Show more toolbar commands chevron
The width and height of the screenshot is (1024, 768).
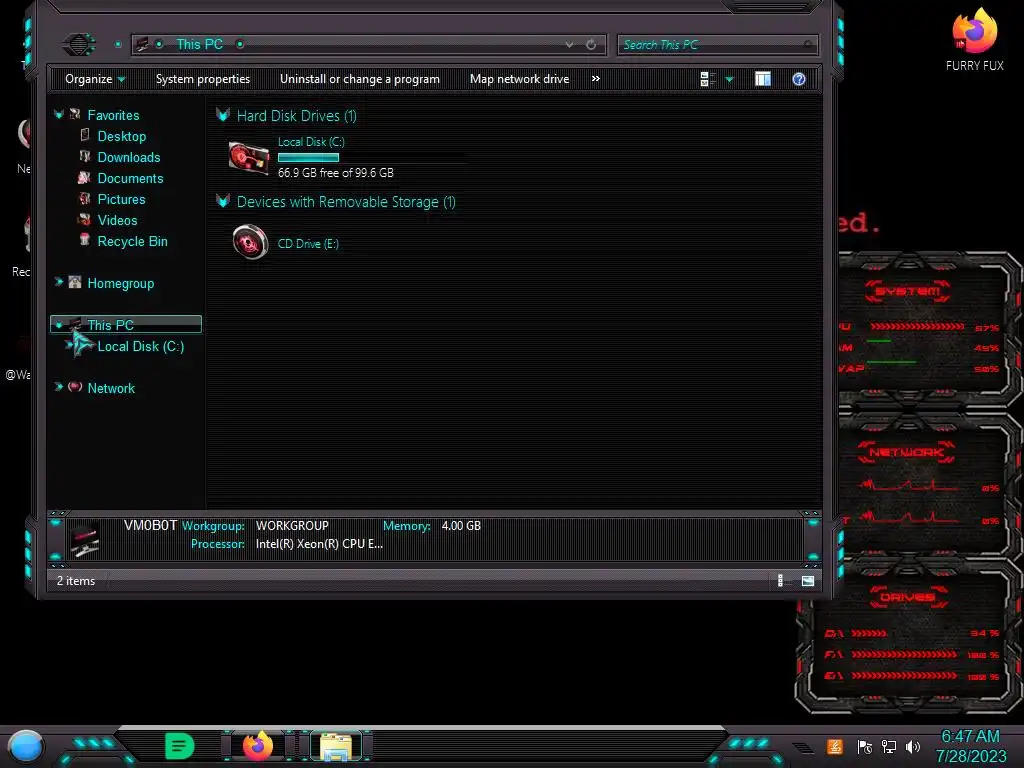pyautogui.click(x=596, y=78)
